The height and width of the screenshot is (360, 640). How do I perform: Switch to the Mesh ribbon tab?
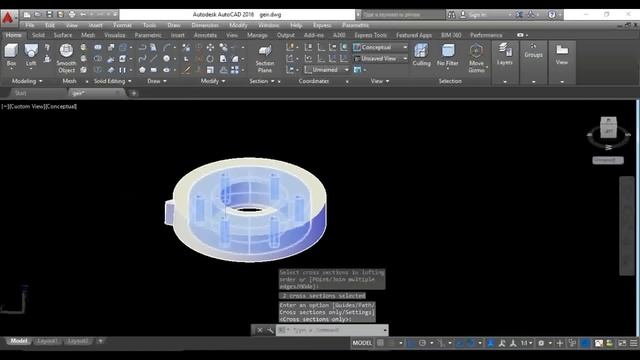click(88, 35)
